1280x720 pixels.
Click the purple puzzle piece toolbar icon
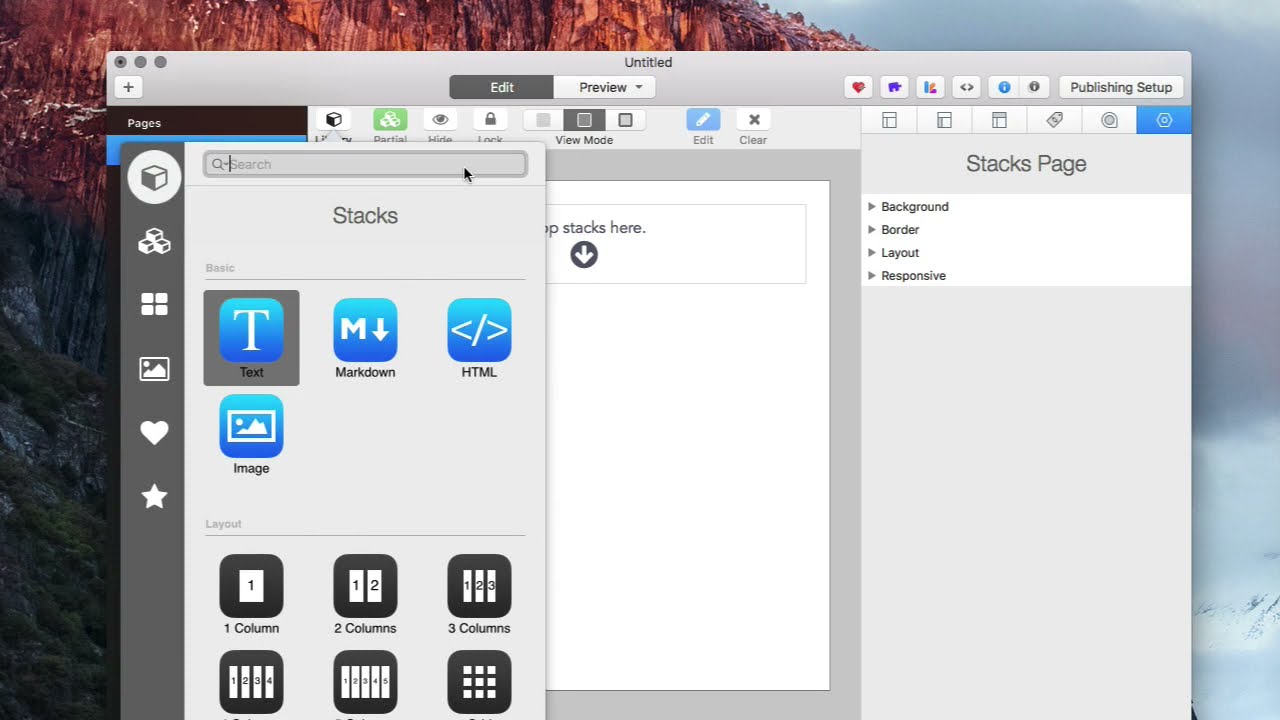click(x=894, y=87)
